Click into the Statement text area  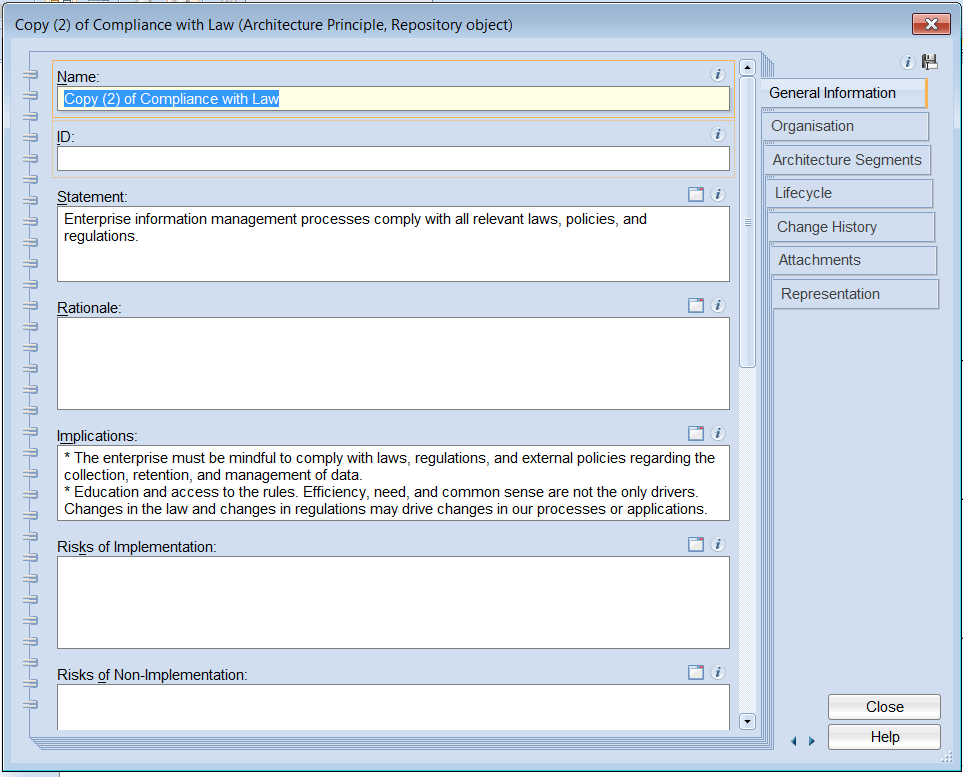[x=393, y=244]
